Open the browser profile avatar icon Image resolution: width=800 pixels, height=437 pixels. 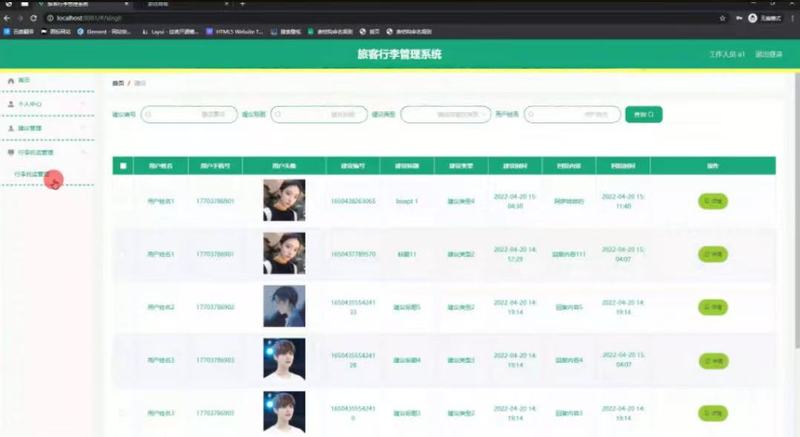(x=753, y=18)
